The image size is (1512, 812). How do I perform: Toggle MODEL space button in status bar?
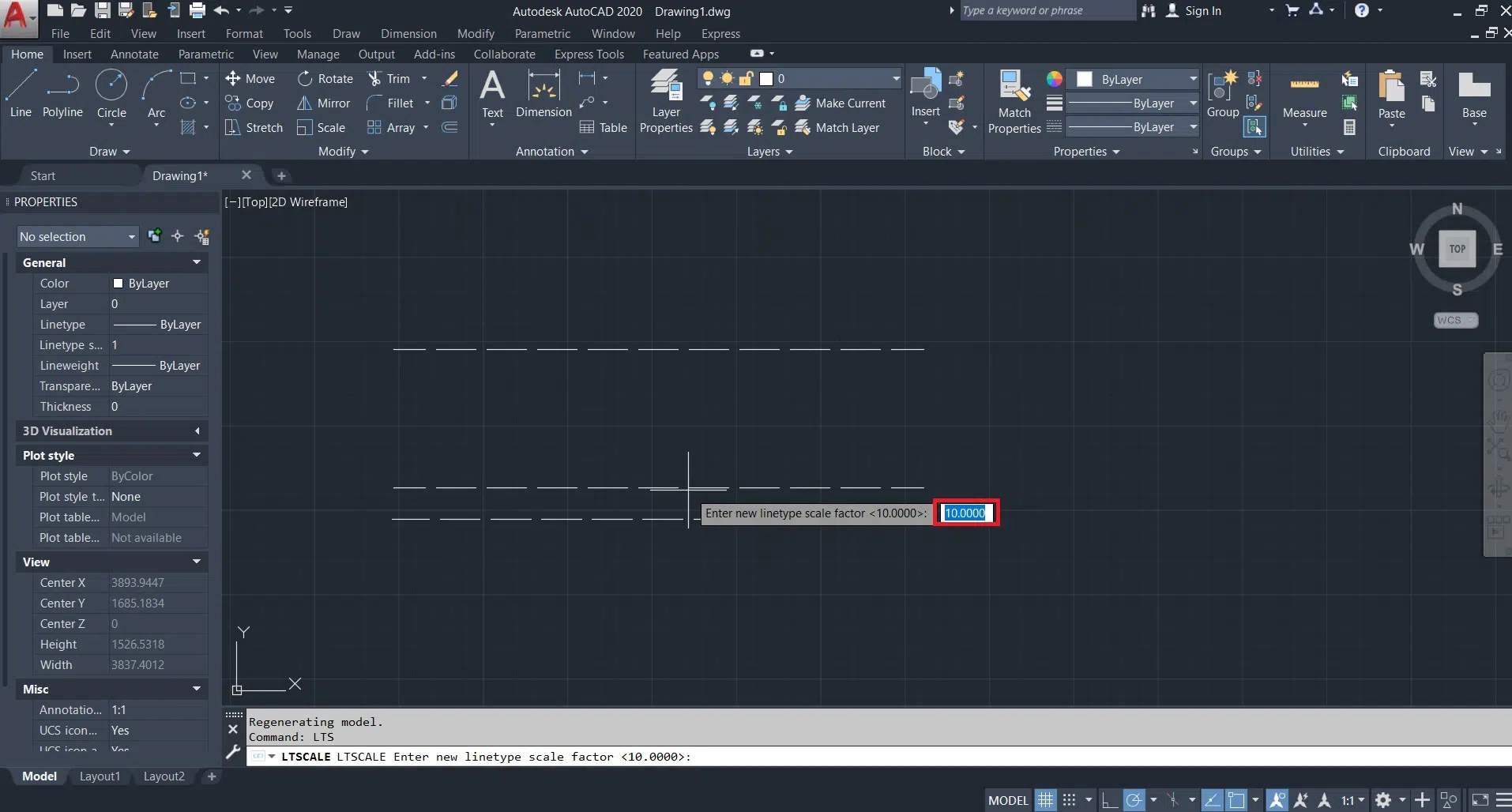1008,800
